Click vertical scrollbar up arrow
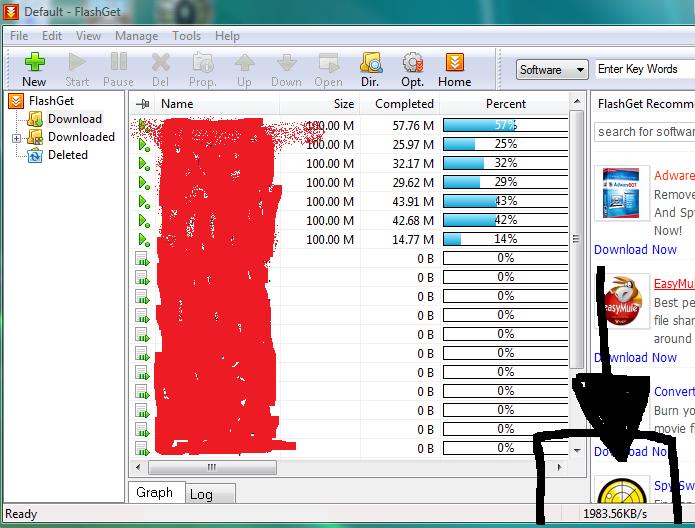 coord(577,102)
